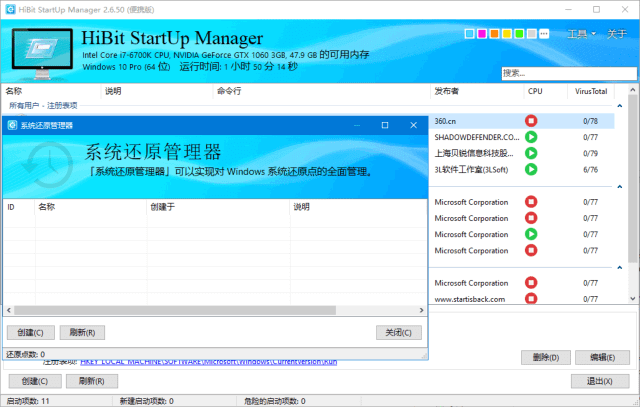This screenshot has height=407, width=640.
Task: Collapse the third startup group chevron
Action: [620, 267]
